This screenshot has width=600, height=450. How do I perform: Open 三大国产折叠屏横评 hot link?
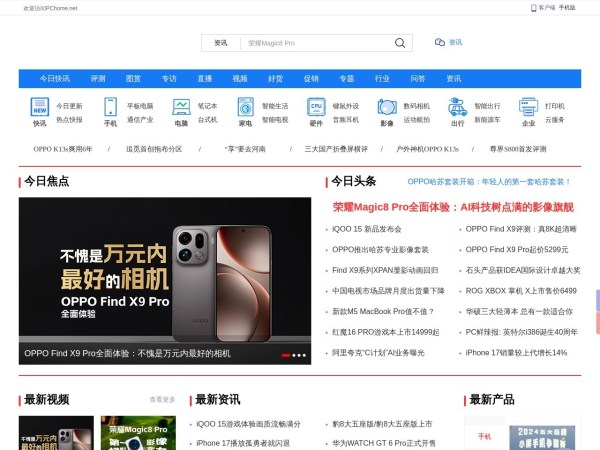click(x=336, y=149)
